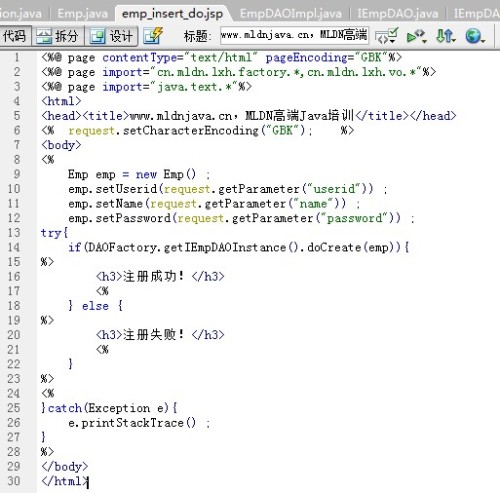Image resolution: width=500 pixels, height=493 pixels.
Task: Click line number 25 in the gutter
Action: pyautogui.click(x=14, y=408)
